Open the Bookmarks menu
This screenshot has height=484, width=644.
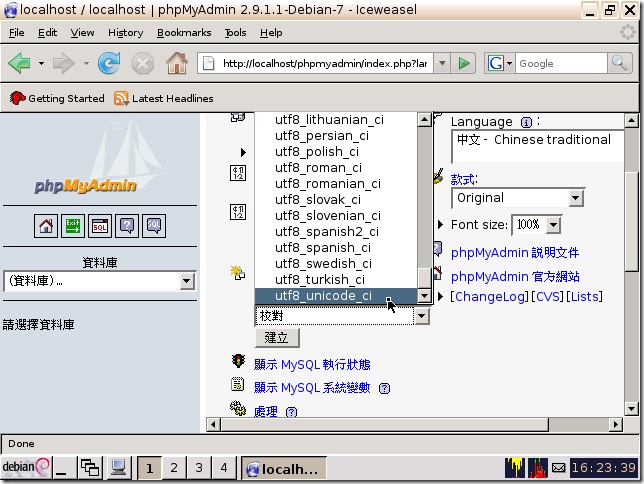(184, 32)
